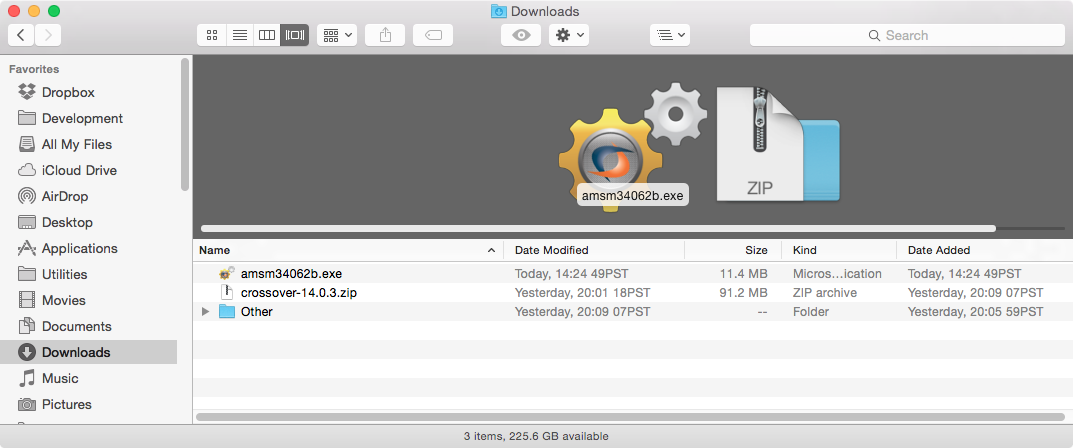The width and height of the screenshot is (1073, 448).
Task: Click the 11.4 MB size cell
Action: coord(742,274)
